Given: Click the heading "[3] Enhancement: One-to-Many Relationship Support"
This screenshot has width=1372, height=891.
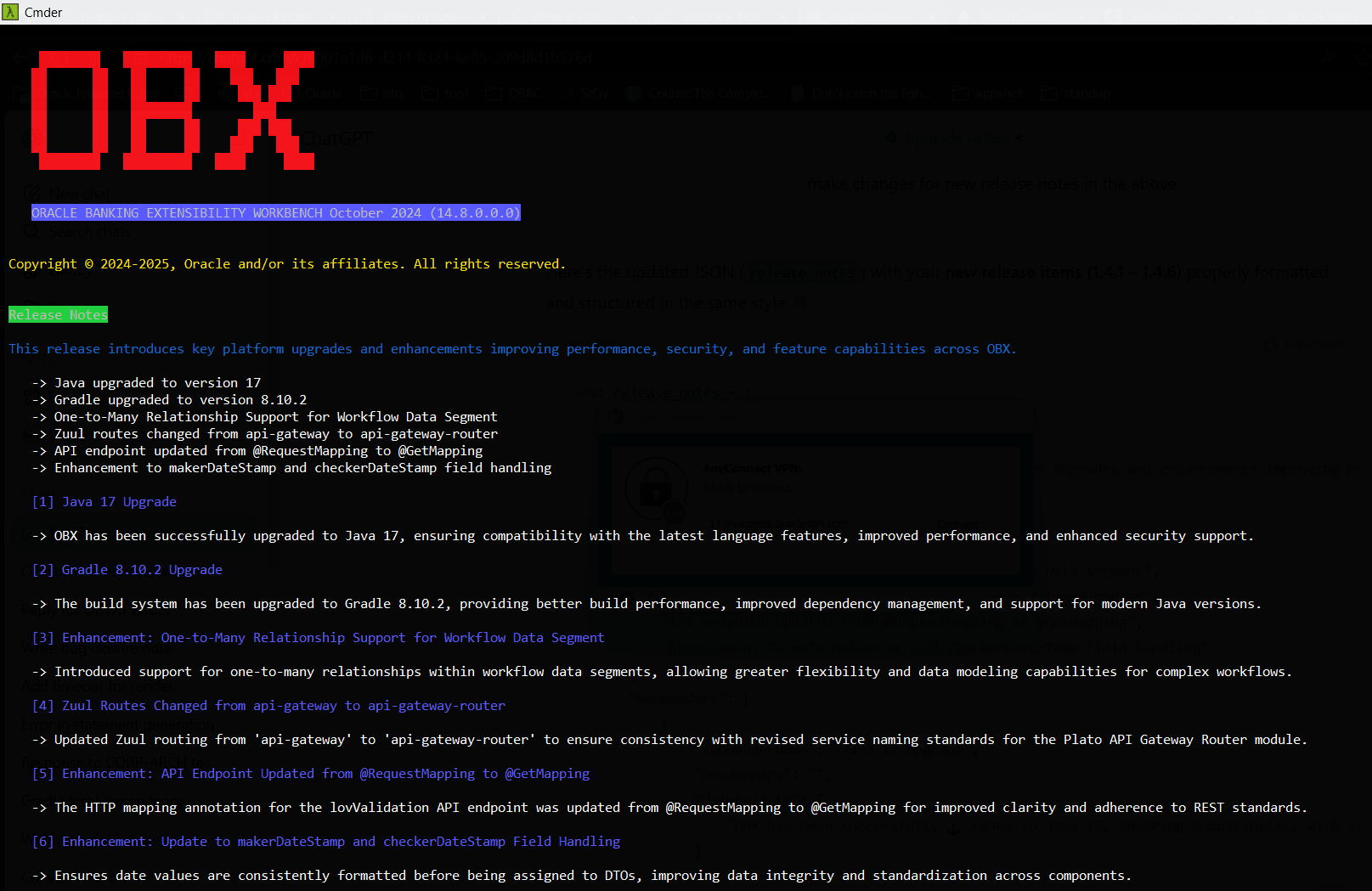Looking at the screenshot, I should pos(318,638).
